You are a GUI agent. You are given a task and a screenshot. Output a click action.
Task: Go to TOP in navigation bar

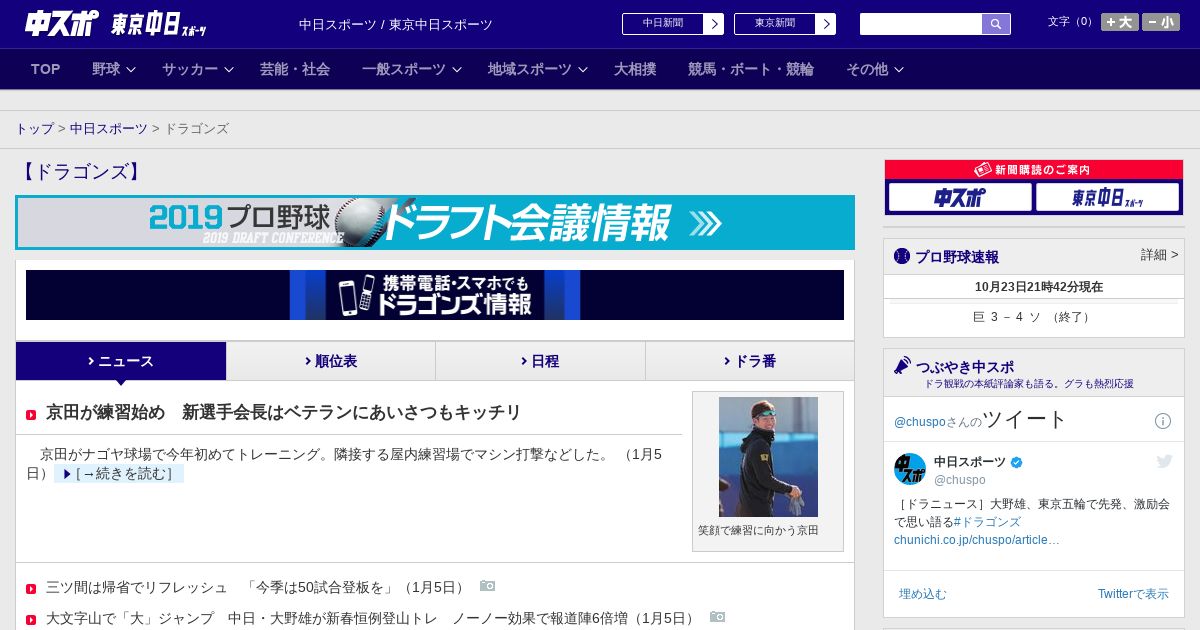tap(46, 69)
